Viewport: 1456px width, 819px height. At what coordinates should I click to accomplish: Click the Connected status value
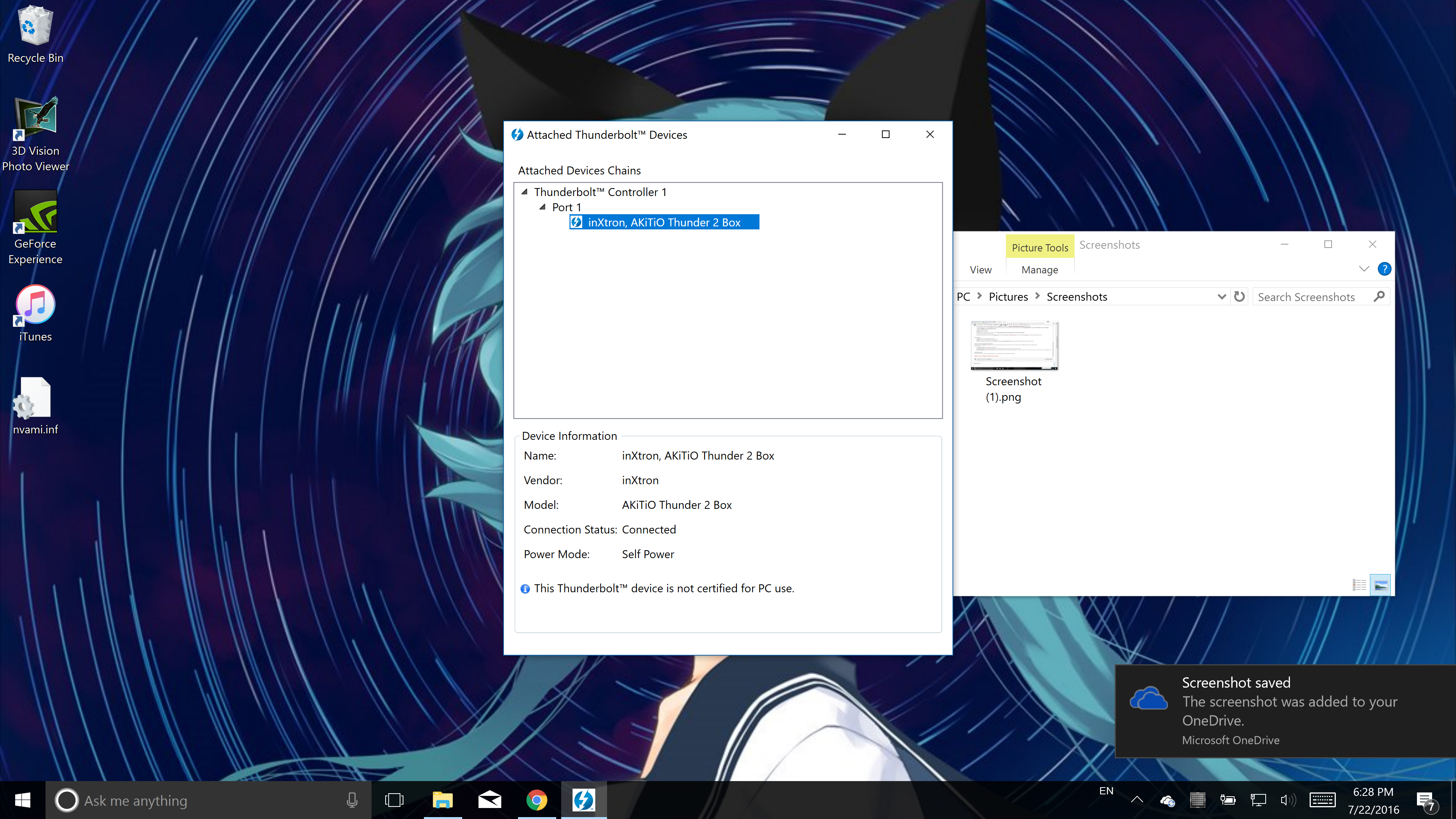649,530
